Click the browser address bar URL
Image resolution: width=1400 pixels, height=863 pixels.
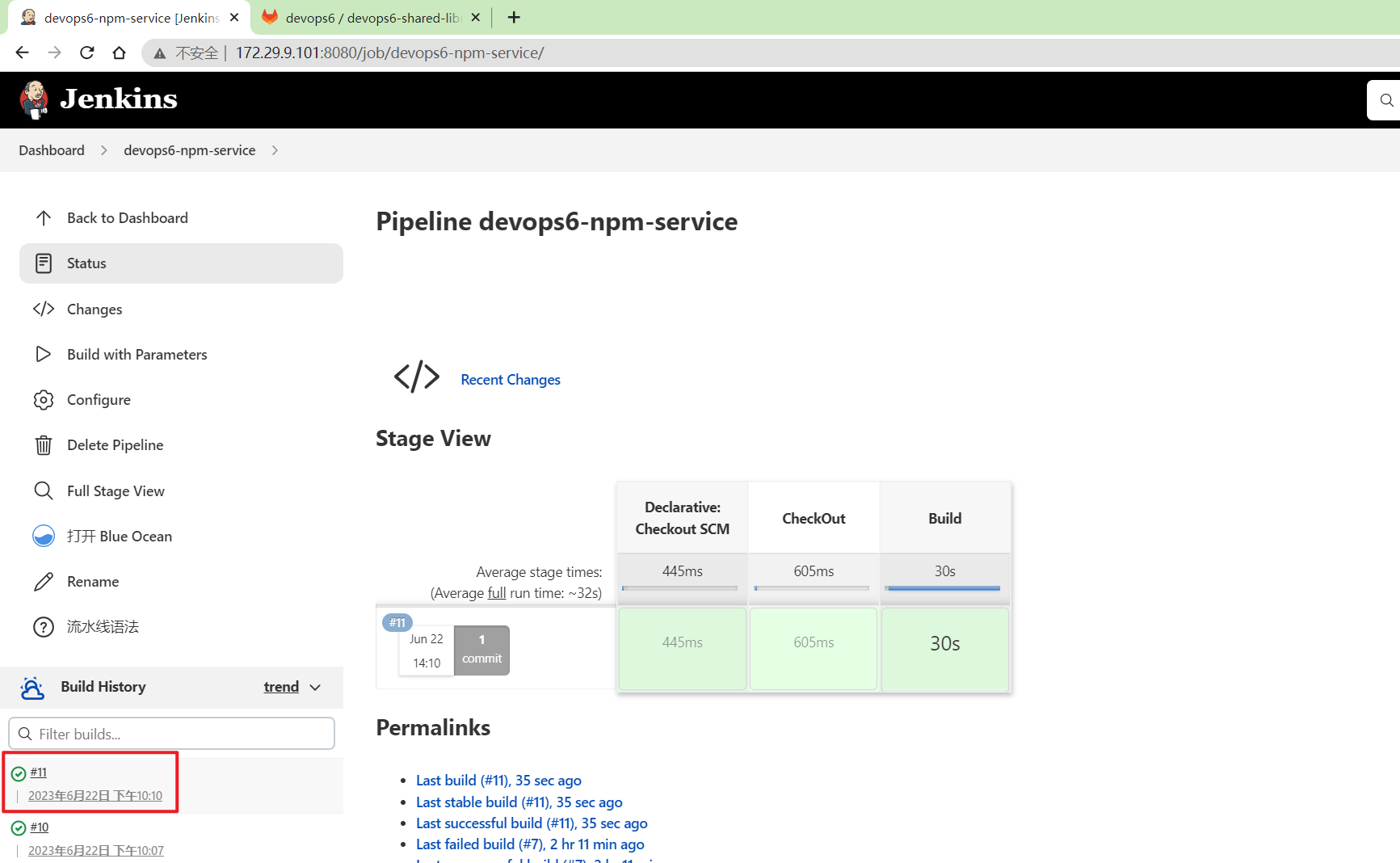(x=389, y=53)
